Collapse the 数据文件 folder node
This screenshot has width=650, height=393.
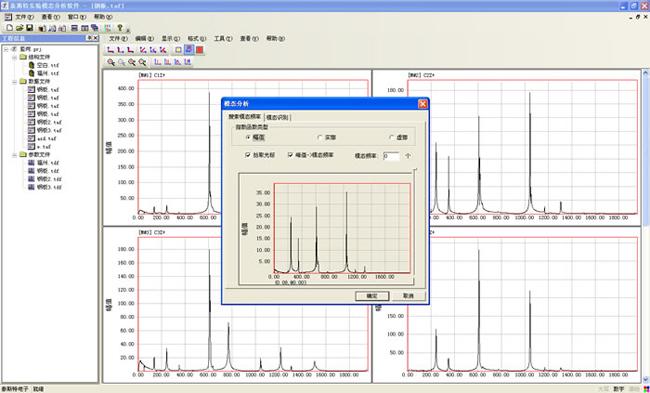(15, 81)
